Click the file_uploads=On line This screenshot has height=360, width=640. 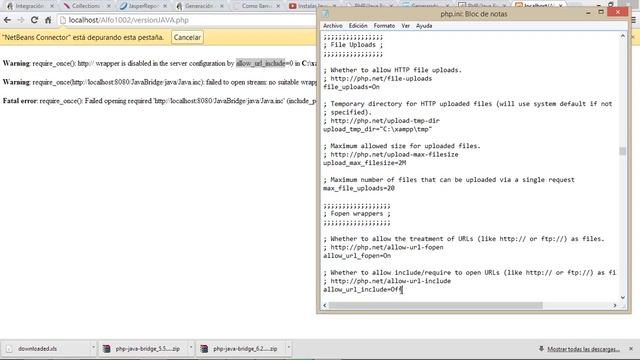click(x=351, y=87)
